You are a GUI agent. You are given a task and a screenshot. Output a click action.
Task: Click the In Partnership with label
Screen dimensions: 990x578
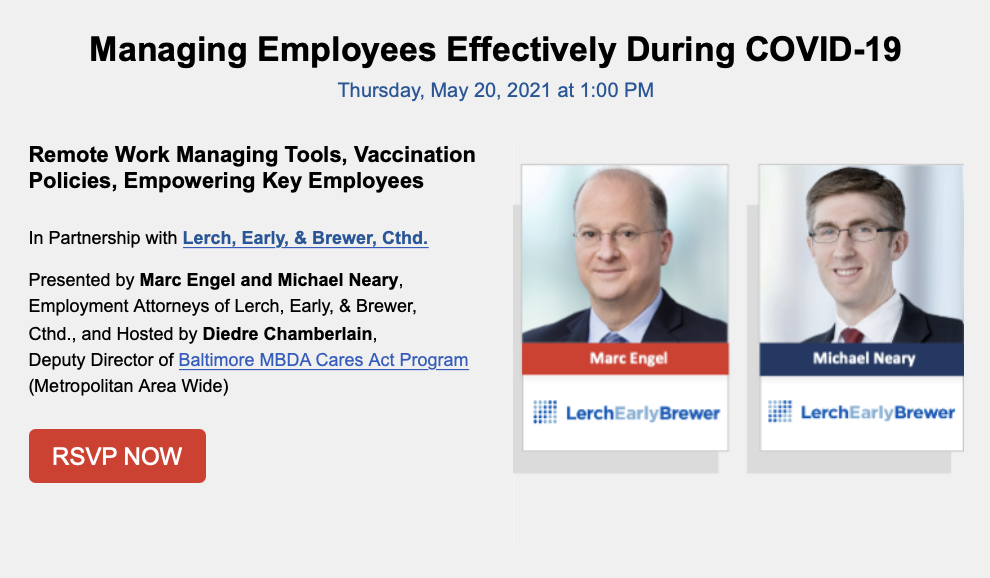pyautogui.click(x=103, y=238)
